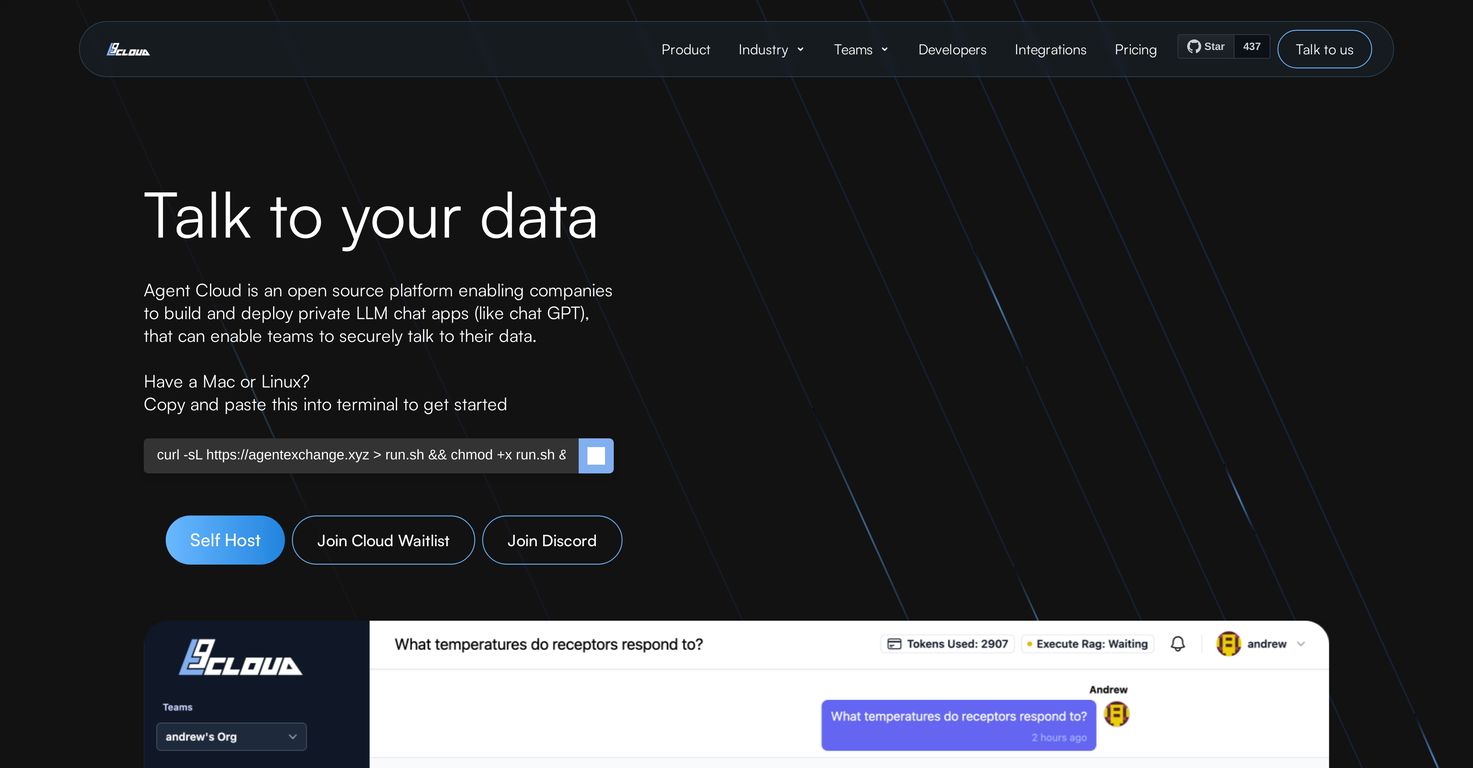Image resolution: width=1473 pixels, height=768 pixels.
Task: Select the curl command text field
Action: [361, 456]
